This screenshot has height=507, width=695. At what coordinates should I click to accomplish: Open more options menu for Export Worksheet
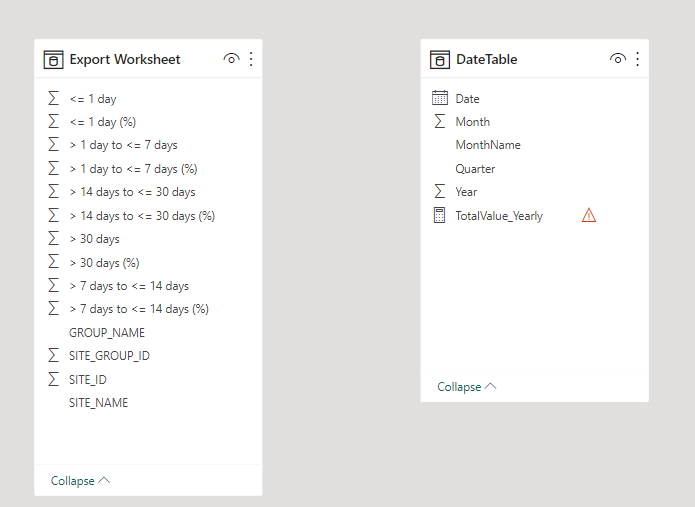[251, 59]
